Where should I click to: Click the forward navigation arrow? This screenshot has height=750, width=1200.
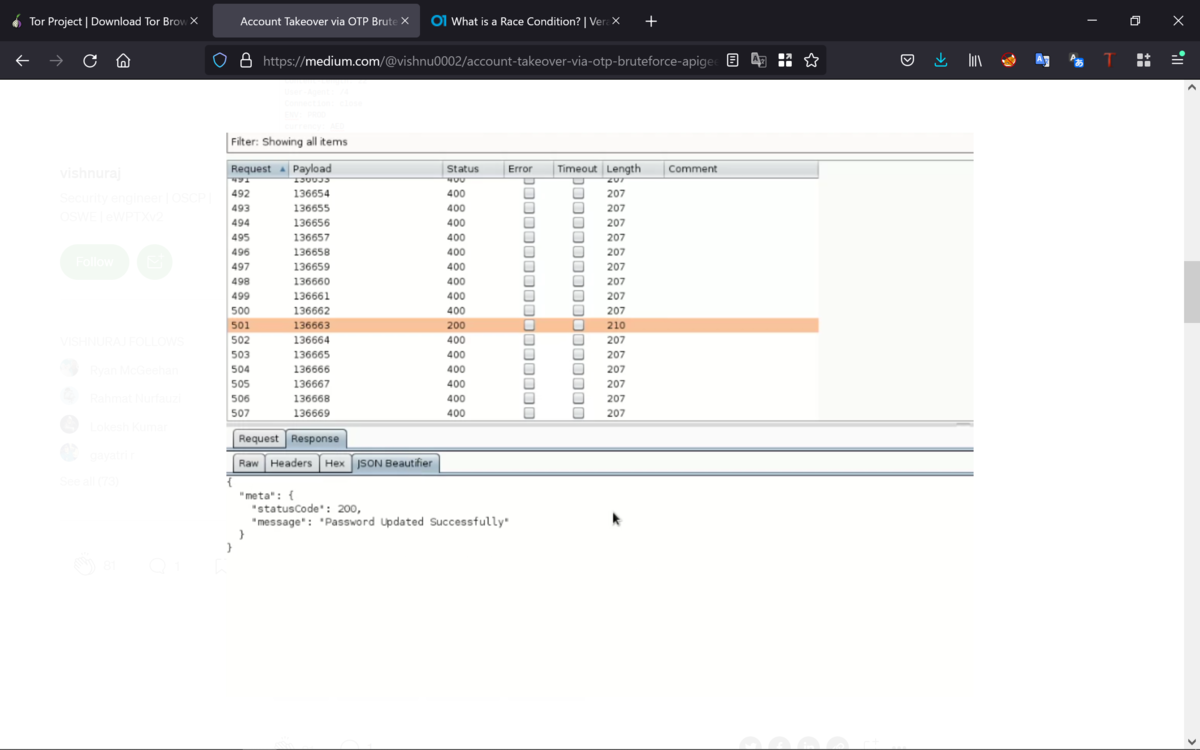coord(56,60)
